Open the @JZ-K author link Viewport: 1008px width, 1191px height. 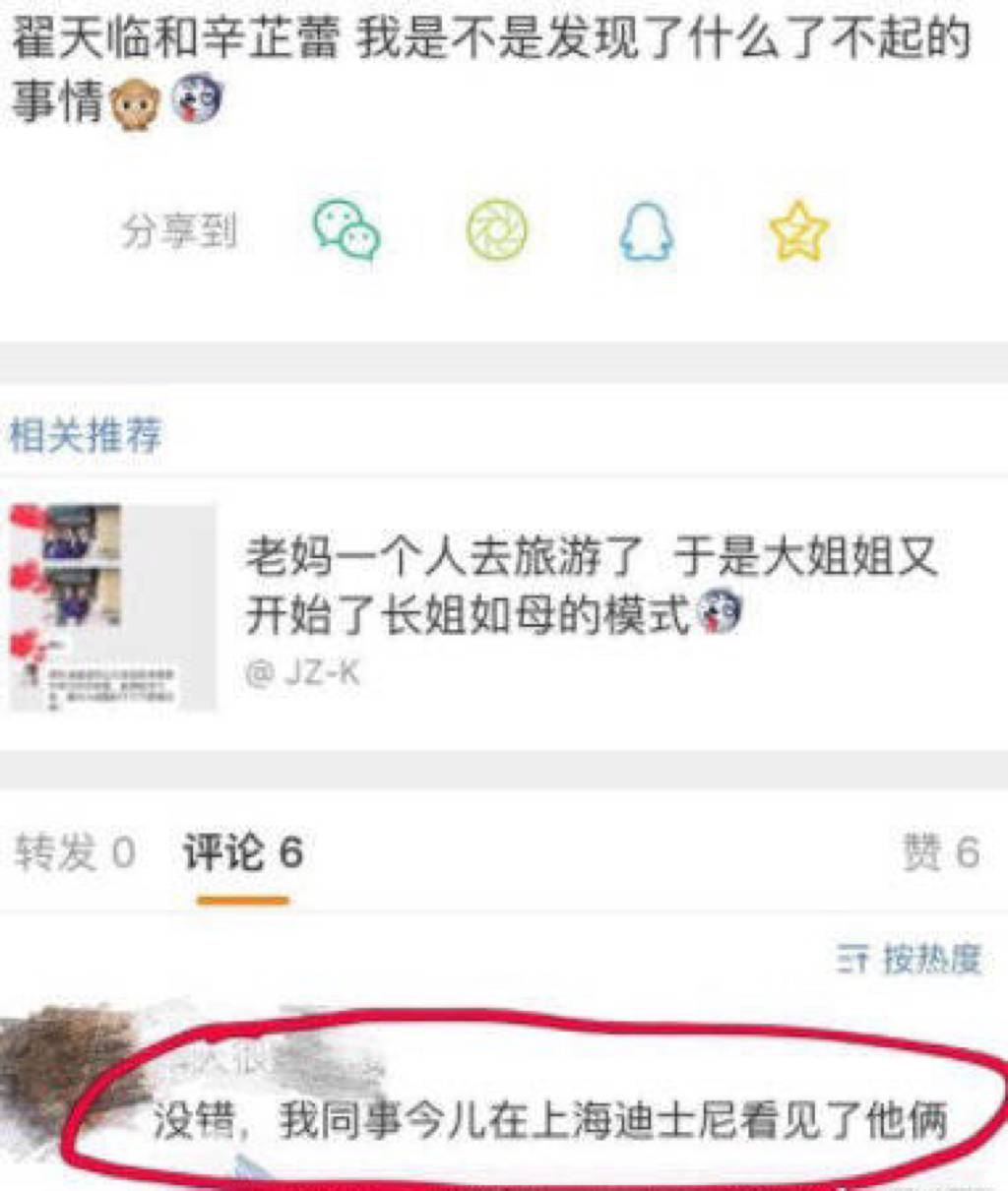click(x=302, y=673)
